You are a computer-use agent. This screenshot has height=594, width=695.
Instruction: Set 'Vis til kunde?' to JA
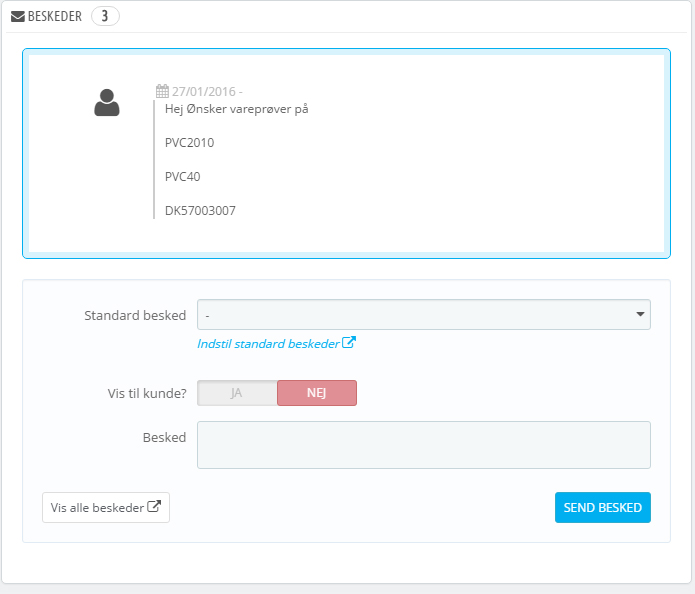[x=237, y=393]
